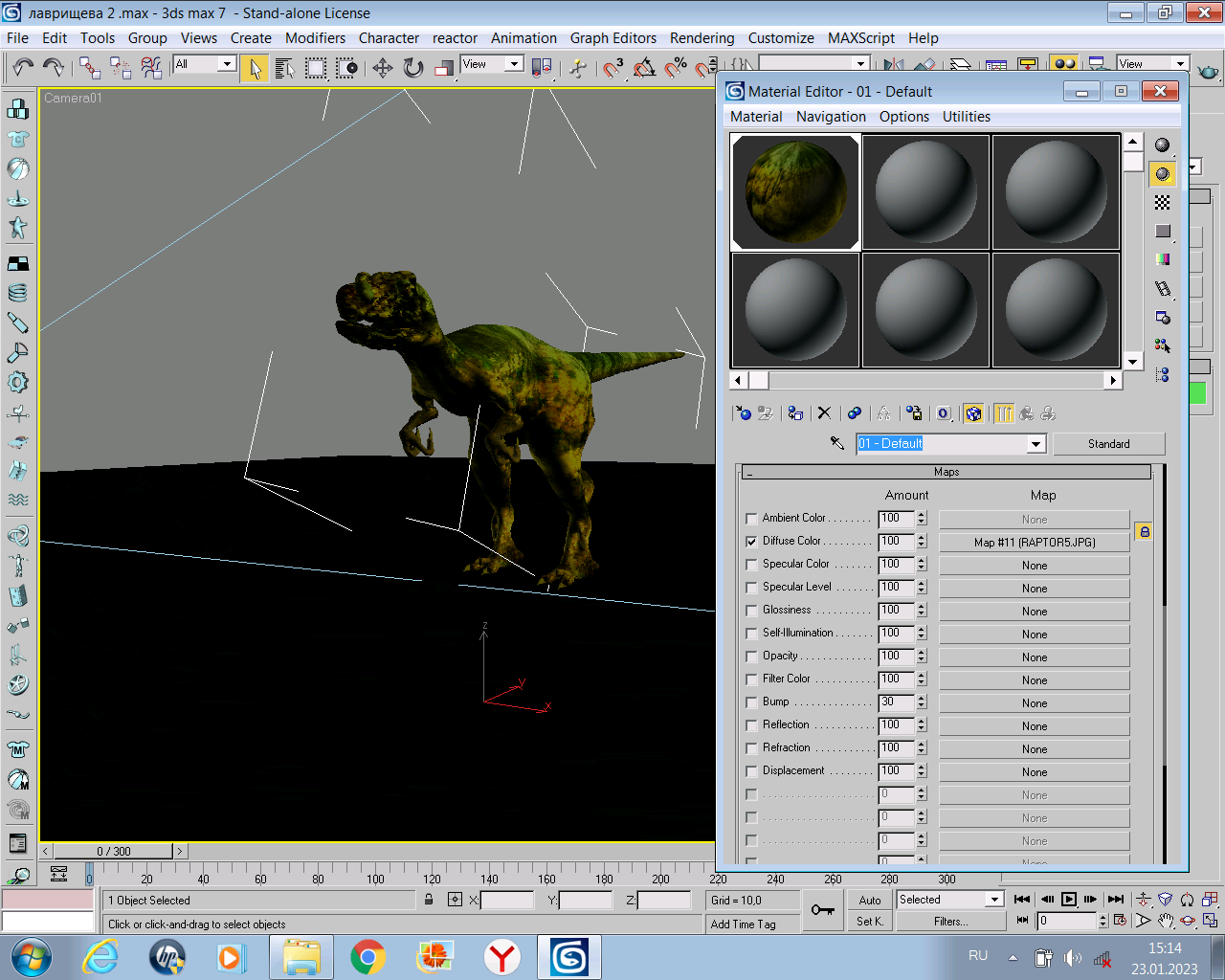
Task: Click Show End Result icon
Action: point(1003,413)
